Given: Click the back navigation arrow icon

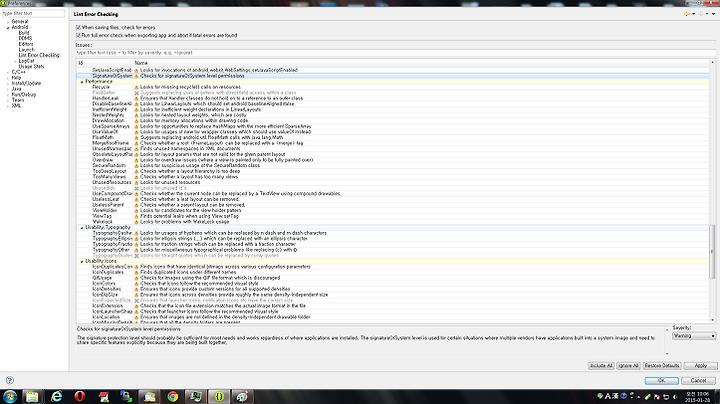Looking at the screenshot, I should [687, 14].
